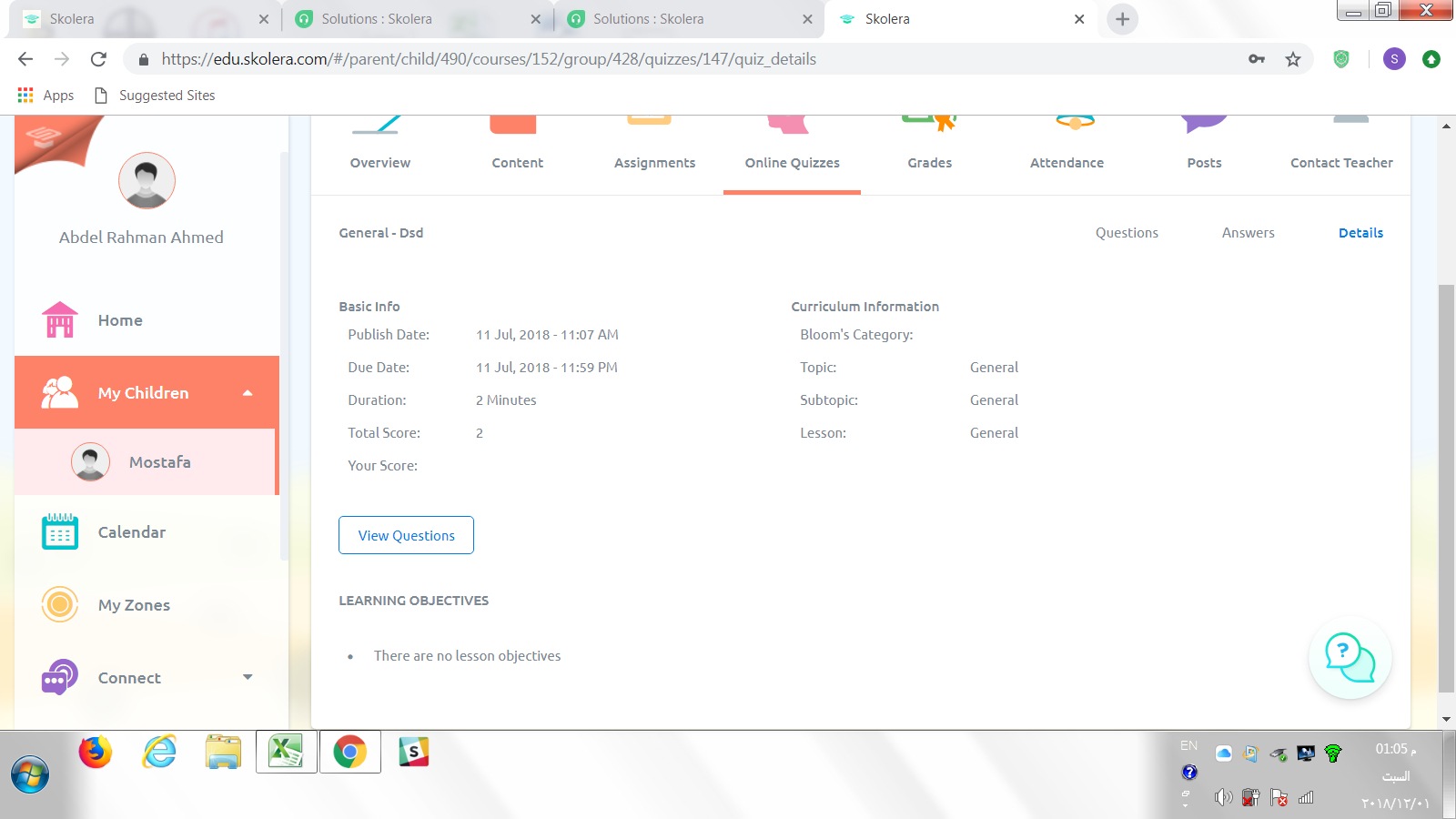The image size is (1456, 819).
Task: Open File Explorer from taskbar
Action: pyautogui.click(x=223, y=752)
